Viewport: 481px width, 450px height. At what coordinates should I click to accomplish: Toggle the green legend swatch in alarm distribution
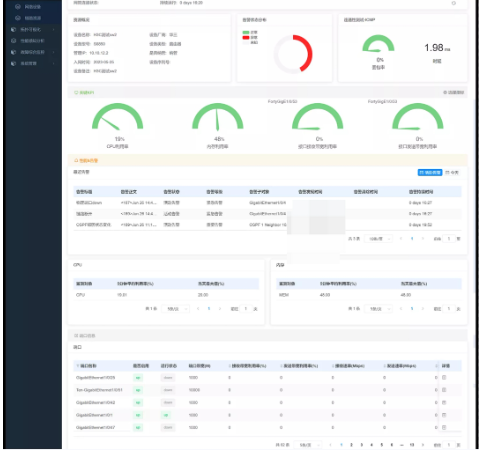click(246, 32)
